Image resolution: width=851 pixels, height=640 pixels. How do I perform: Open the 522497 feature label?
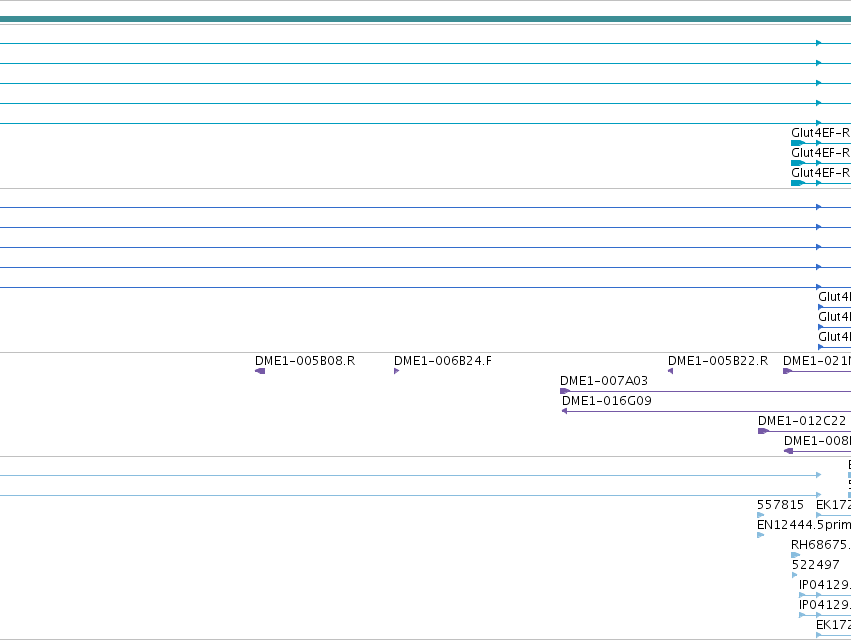tap(816, 565)
